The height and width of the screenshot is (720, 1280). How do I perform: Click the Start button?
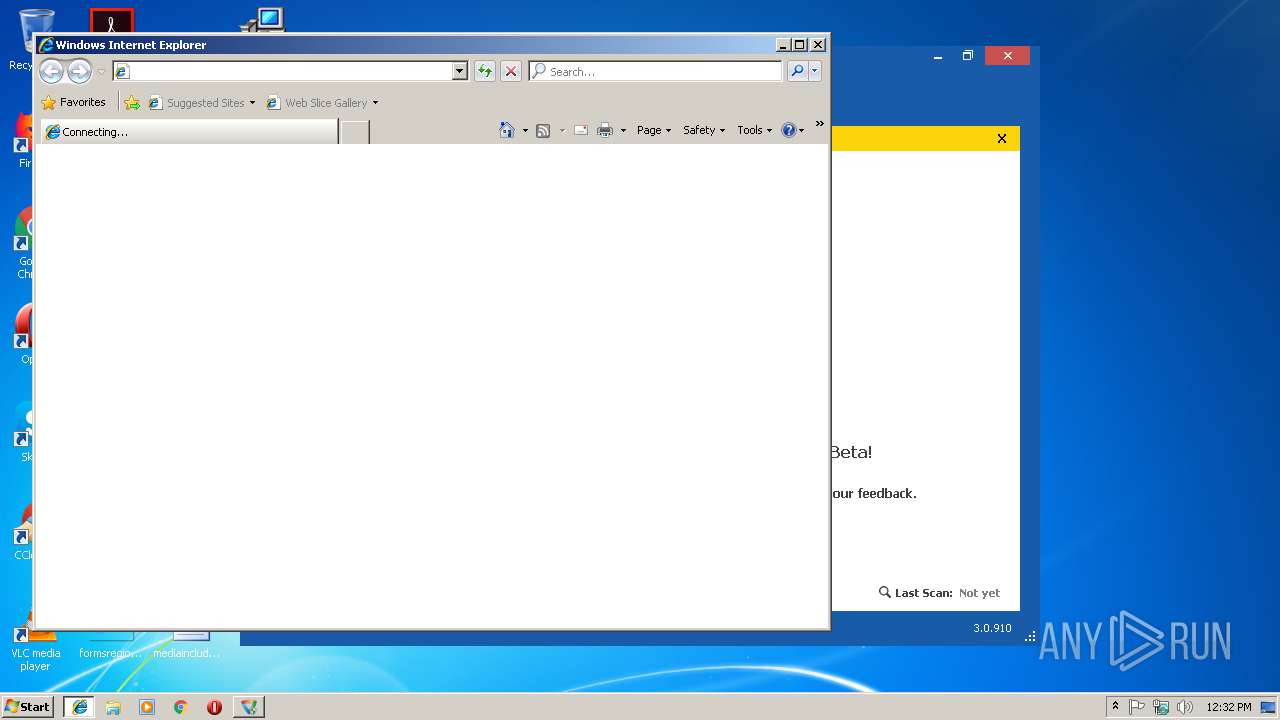tap(27, 706)
